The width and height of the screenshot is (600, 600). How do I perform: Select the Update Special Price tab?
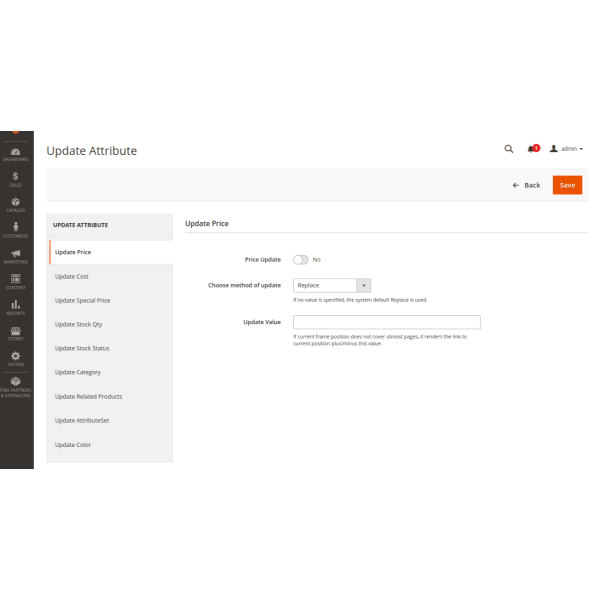pos(82,300)
